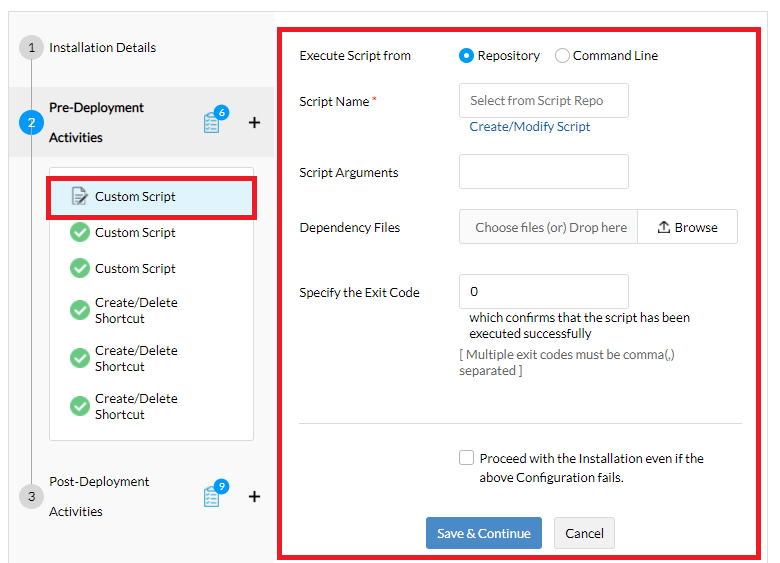Select the Command Line radio button
The height and width of the screenshot is (563, 780).
(562, 56)
